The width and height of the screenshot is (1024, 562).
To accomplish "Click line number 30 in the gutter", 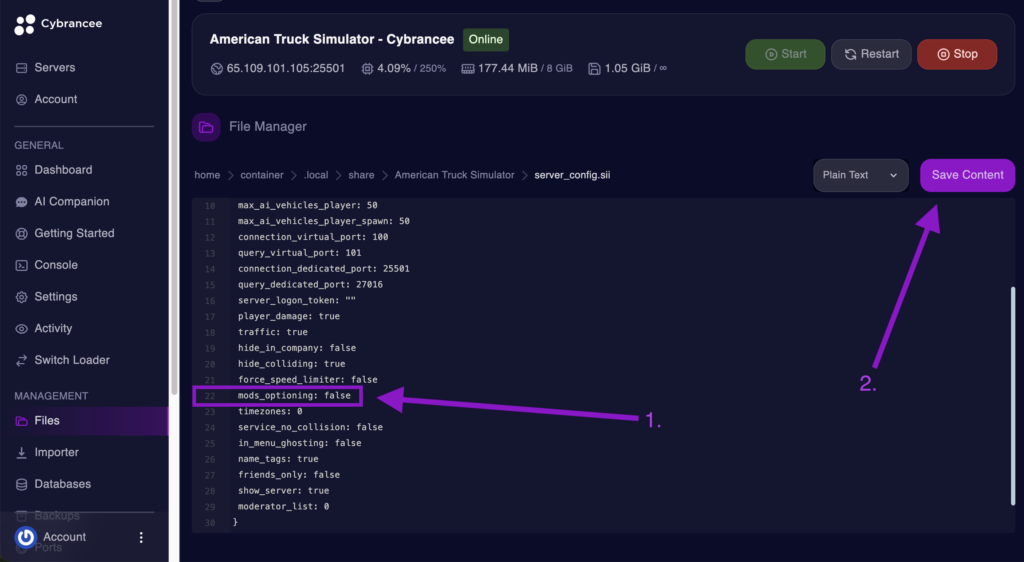I will pos(210,522).
